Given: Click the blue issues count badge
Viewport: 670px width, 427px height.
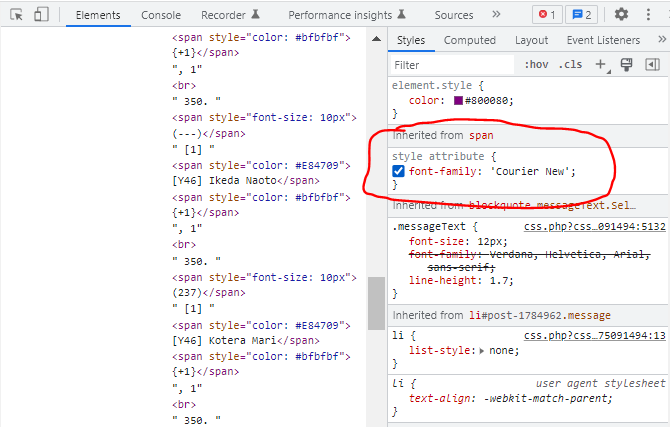Looking at the screenshot, I should coord(581,15).
